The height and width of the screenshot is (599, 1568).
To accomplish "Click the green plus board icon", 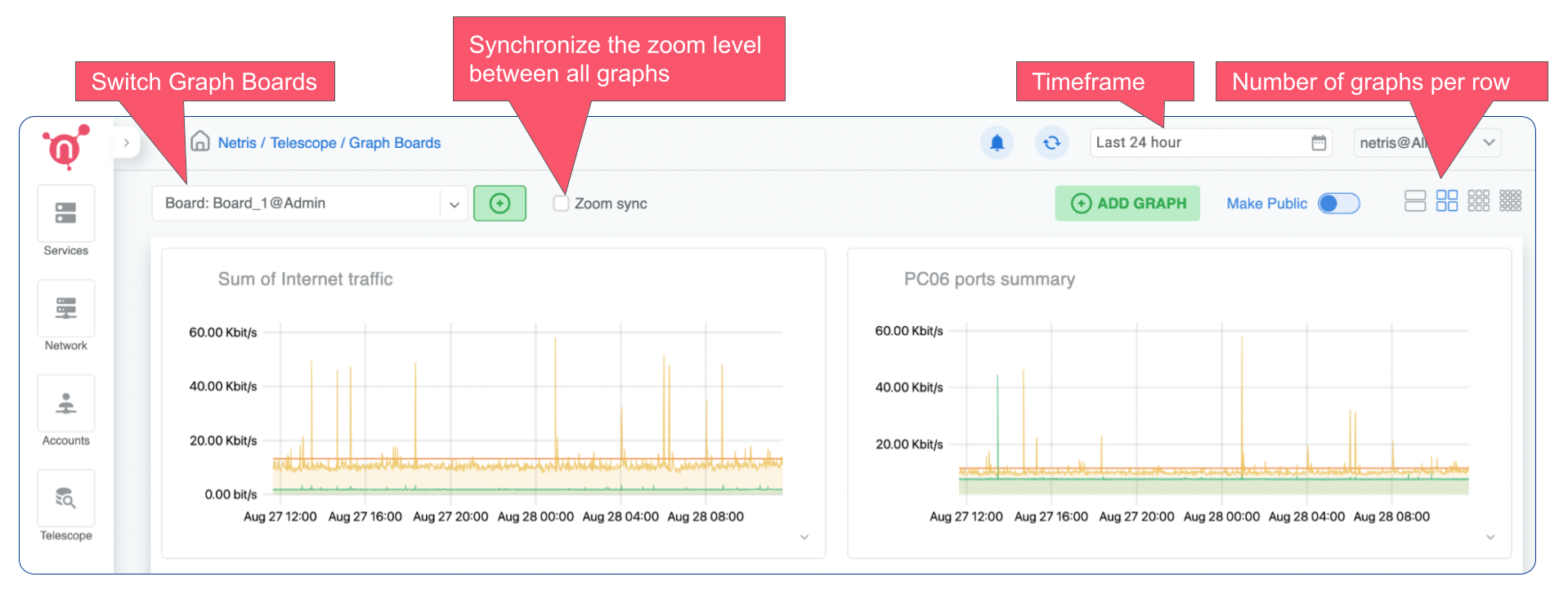I will [500, 203].
